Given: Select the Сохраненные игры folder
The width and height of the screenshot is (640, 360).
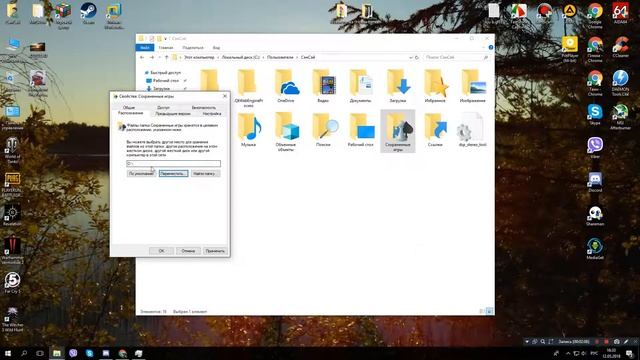Looking at the screenshot, I should tap(398, 131).
